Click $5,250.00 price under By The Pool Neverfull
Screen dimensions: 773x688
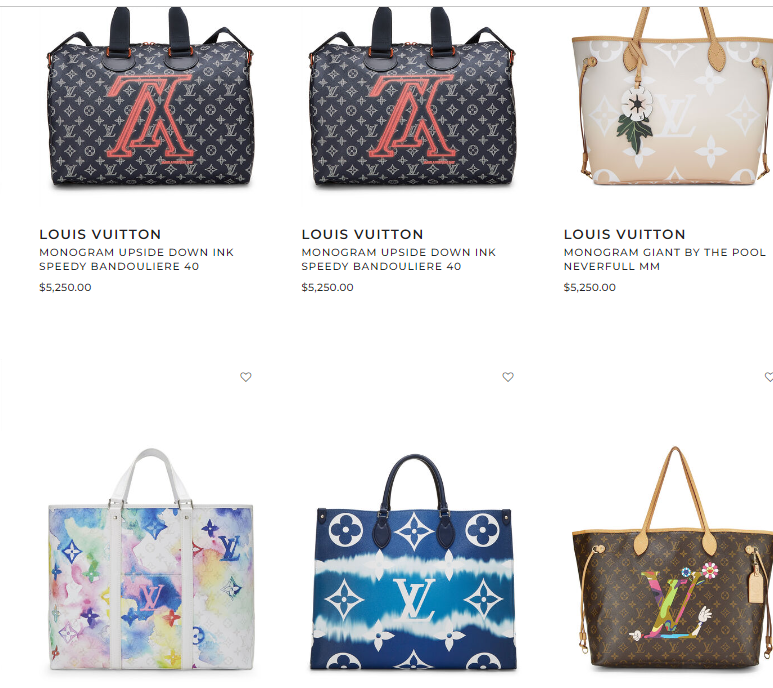click(590, 287)
